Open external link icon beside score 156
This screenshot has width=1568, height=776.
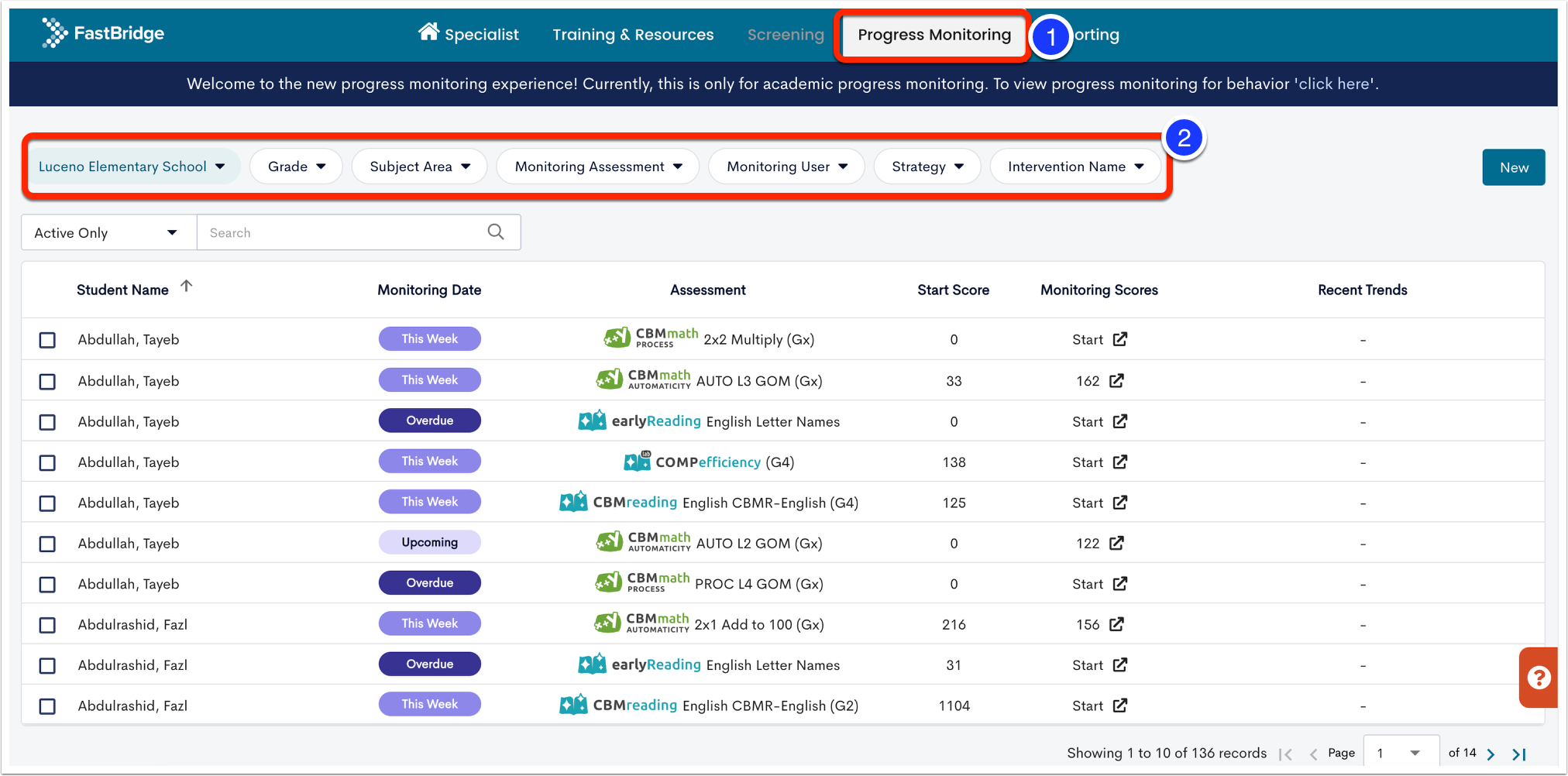click(1116, 624)
